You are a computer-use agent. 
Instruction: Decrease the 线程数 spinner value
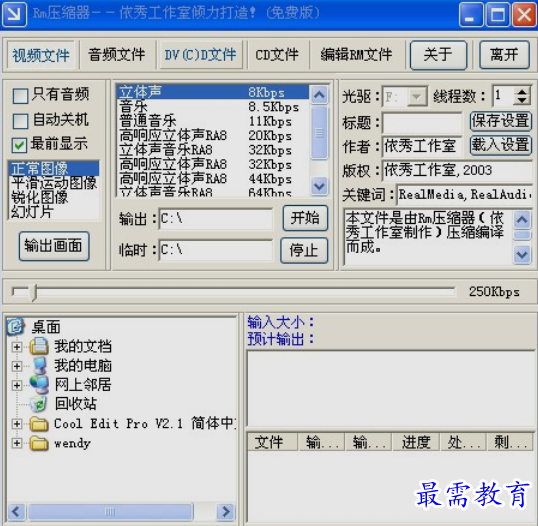[x=522, y=101]
